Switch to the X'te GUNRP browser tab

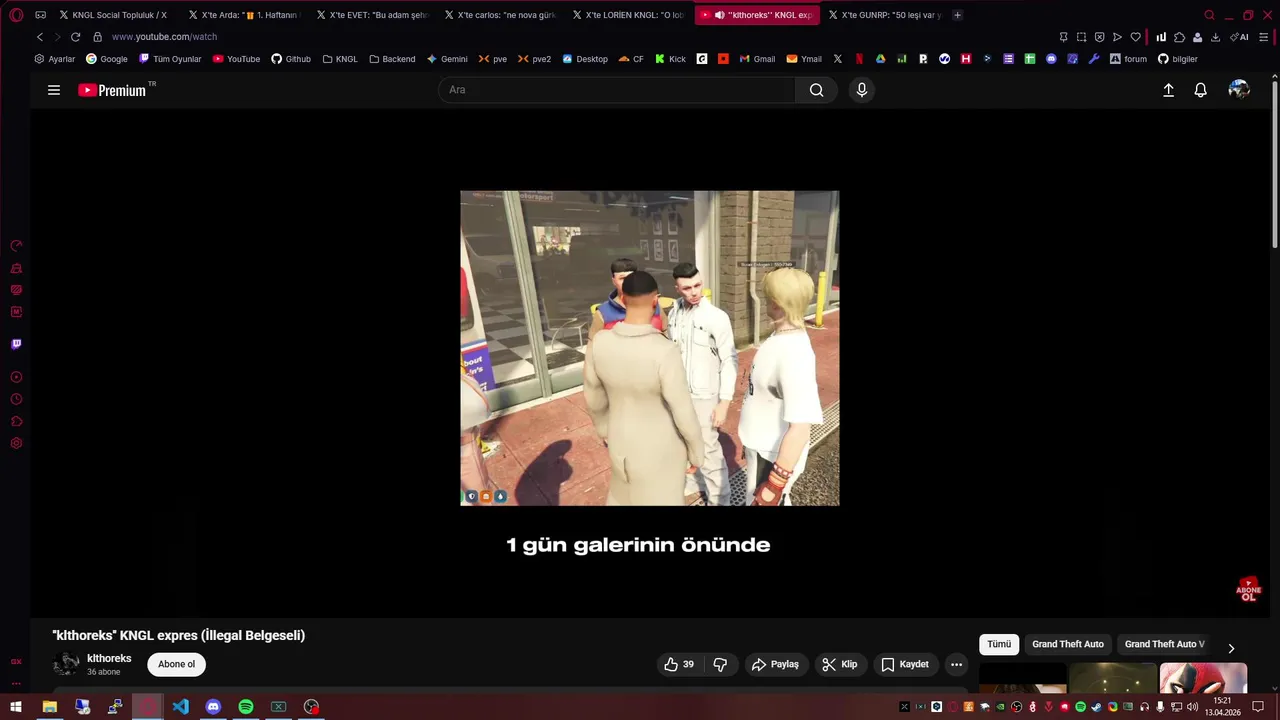885,15
